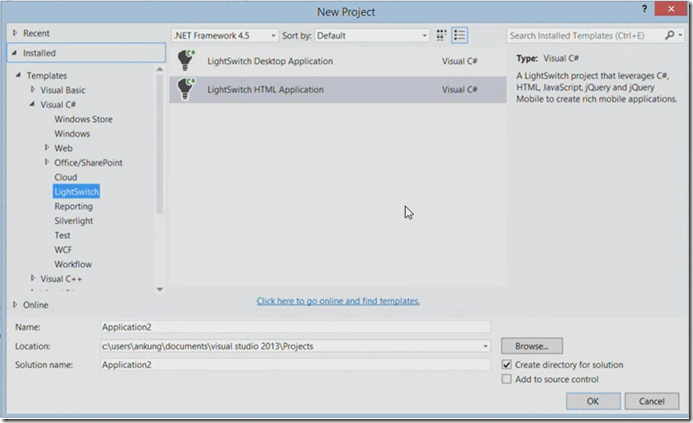Image resolution: width=693 pixels, height=423 pixels.
Task: Select the LightSwitch template category
Action: coord(76,191)
